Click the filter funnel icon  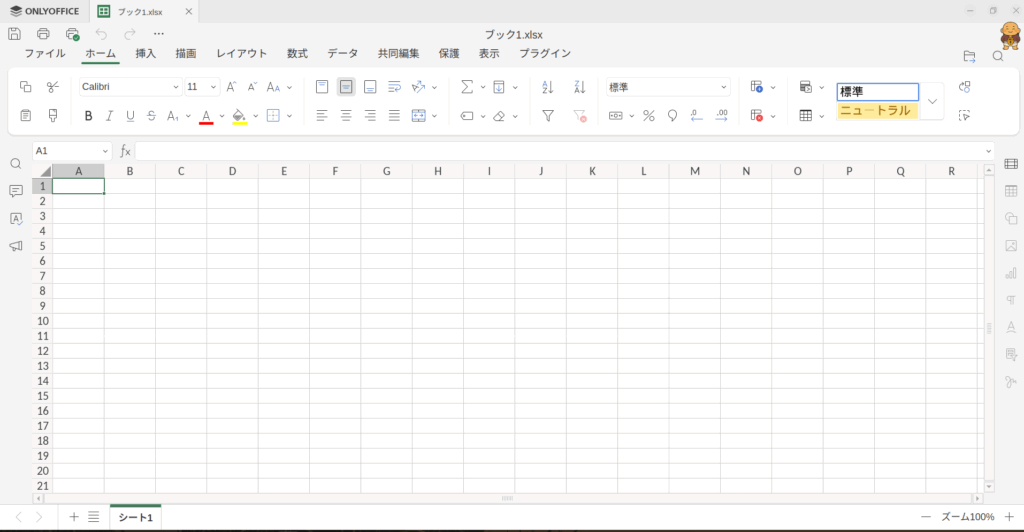548,116
